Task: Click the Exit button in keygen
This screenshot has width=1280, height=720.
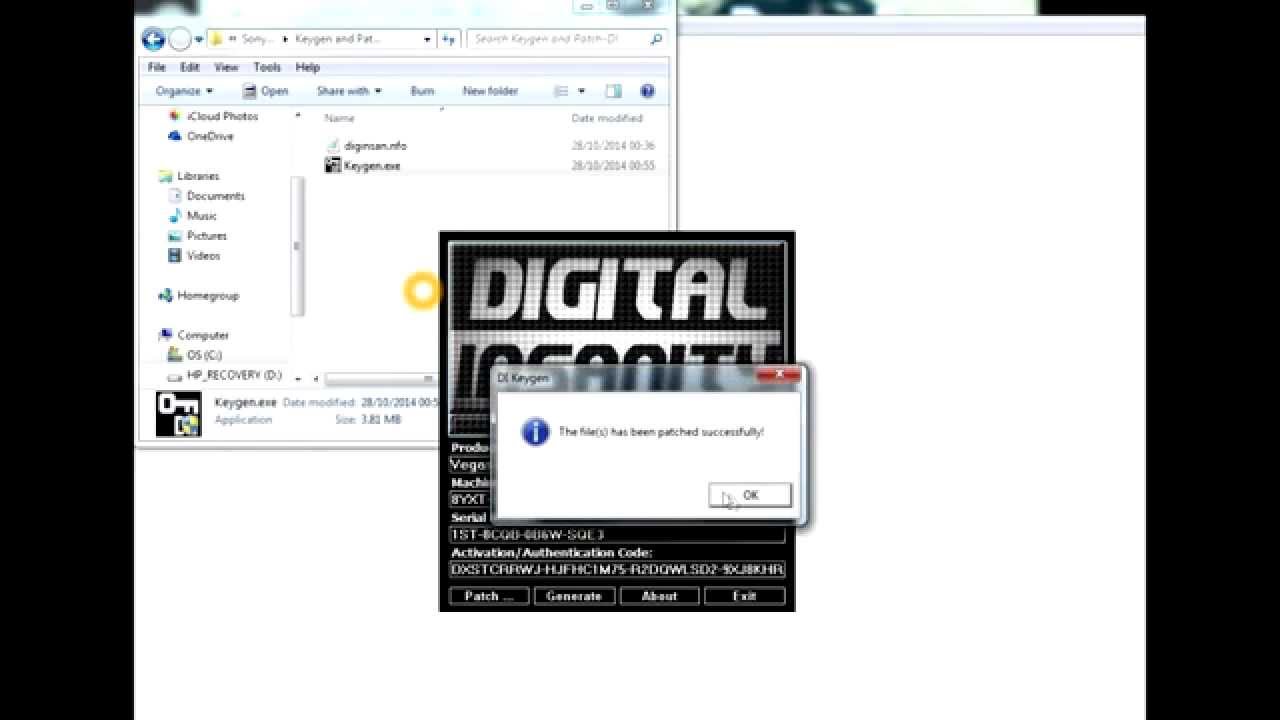Action: click(744, 596)
